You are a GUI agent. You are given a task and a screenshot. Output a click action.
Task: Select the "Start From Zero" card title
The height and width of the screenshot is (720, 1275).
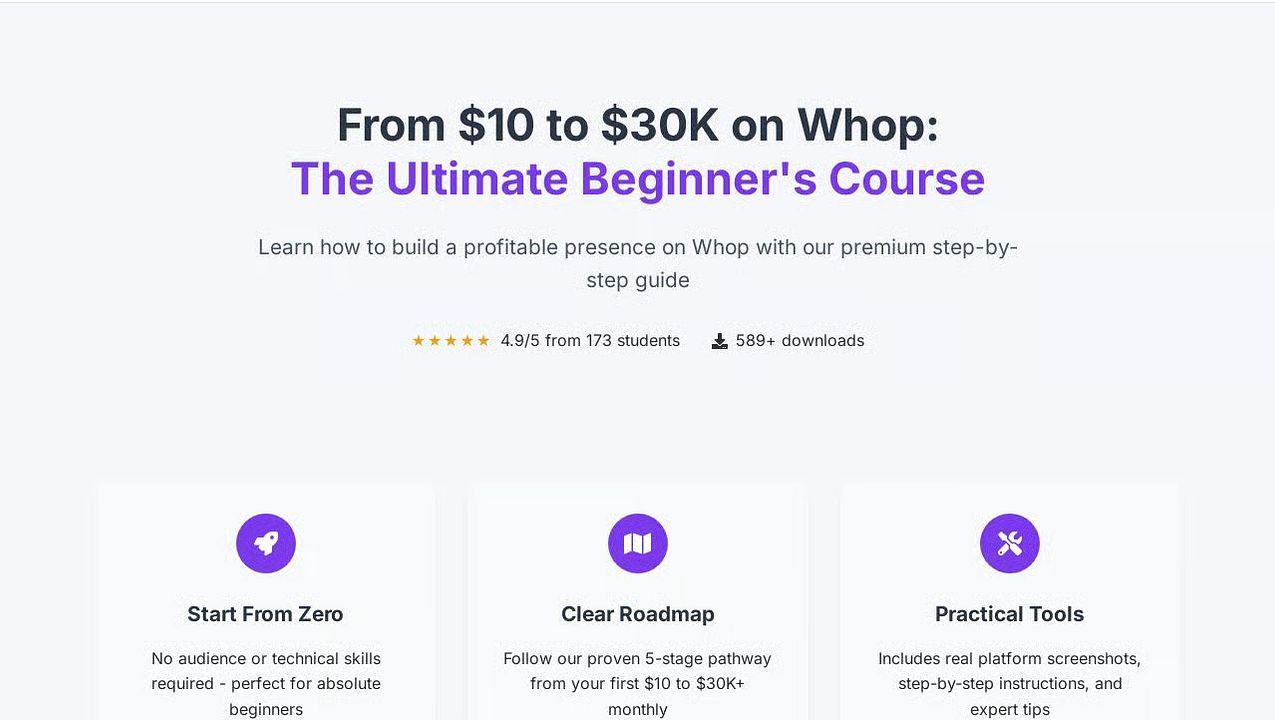[x=266, y=614]
